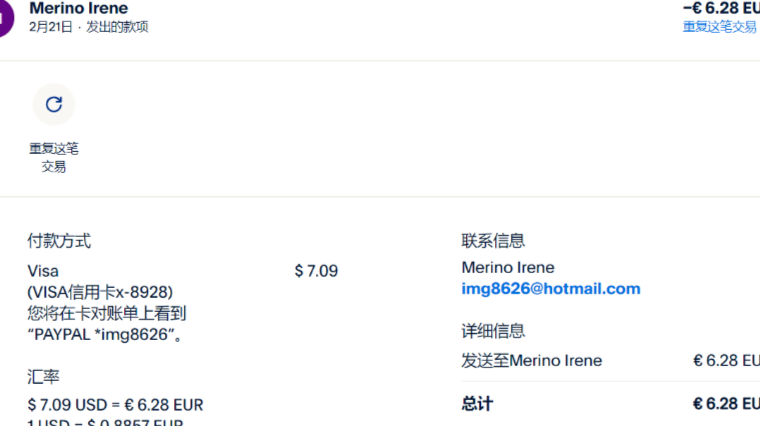The image size is (760, 426).
Task: Click the 重复这笔交易 link at top right
Action: (x=719, y=27)
